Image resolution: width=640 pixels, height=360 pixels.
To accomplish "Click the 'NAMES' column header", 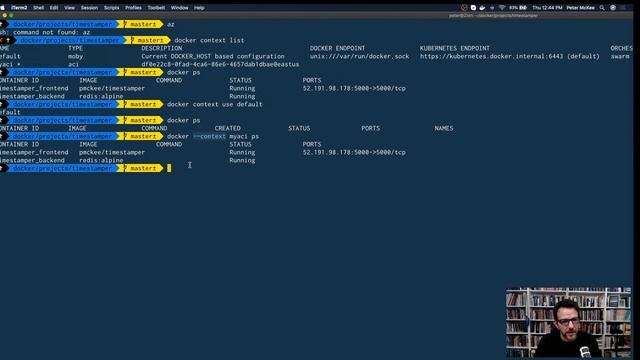I will [444, 128].
